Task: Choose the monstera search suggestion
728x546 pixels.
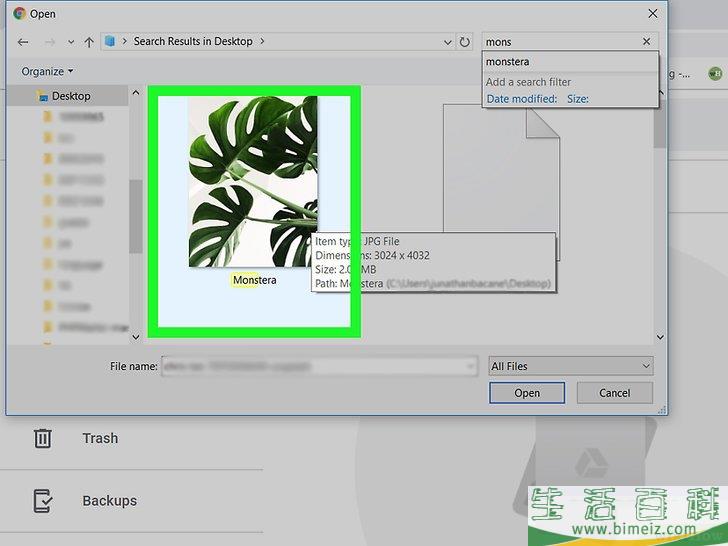Action: (x=570, y=62)
